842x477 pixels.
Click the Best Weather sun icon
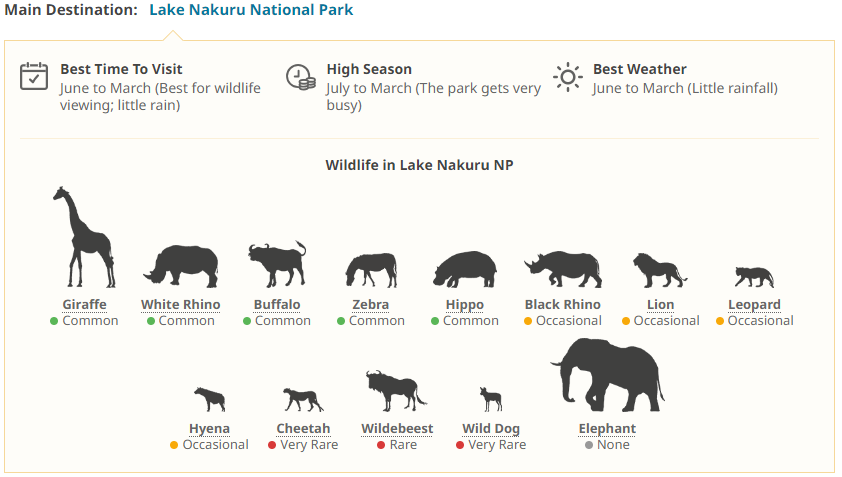tap(568, 77)
